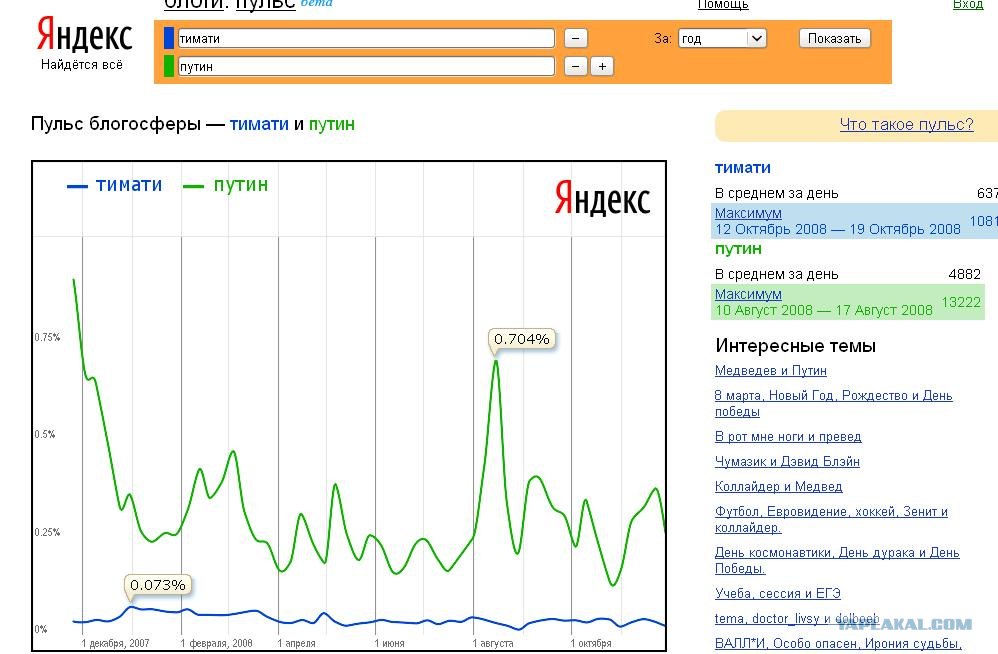Click the 0.704% peak marker on путин line
998x654 pixels.
(521, 339)
